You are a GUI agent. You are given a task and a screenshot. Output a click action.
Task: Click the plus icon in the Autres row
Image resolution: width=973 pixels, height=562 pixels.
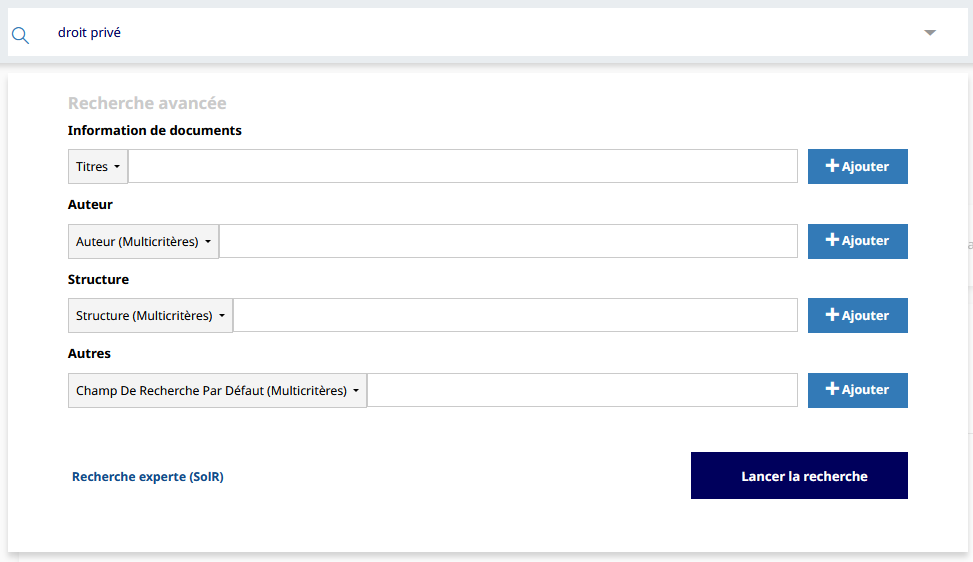click(832, 390)
